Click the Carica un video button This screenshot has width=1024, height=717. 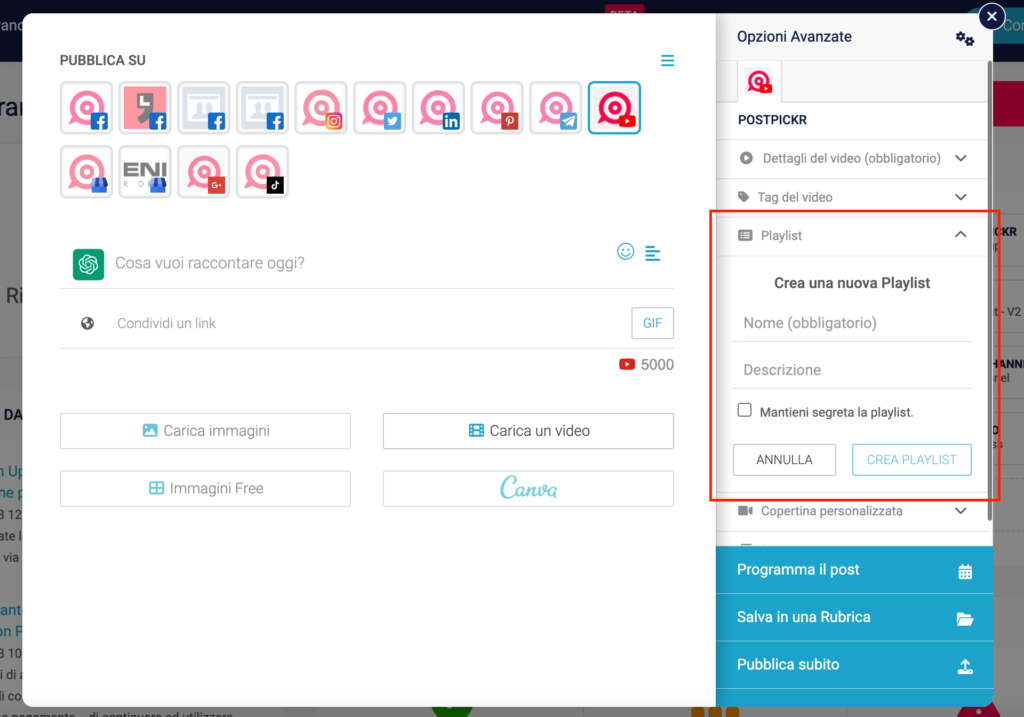point(528,431)
